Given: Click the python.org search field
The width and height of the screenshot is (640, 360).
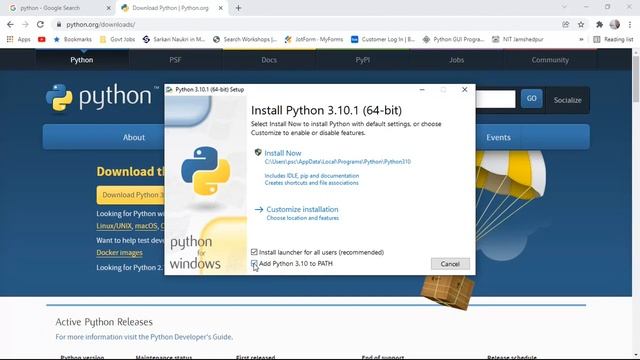Looking at the screenshot, I should coord(496,99).
